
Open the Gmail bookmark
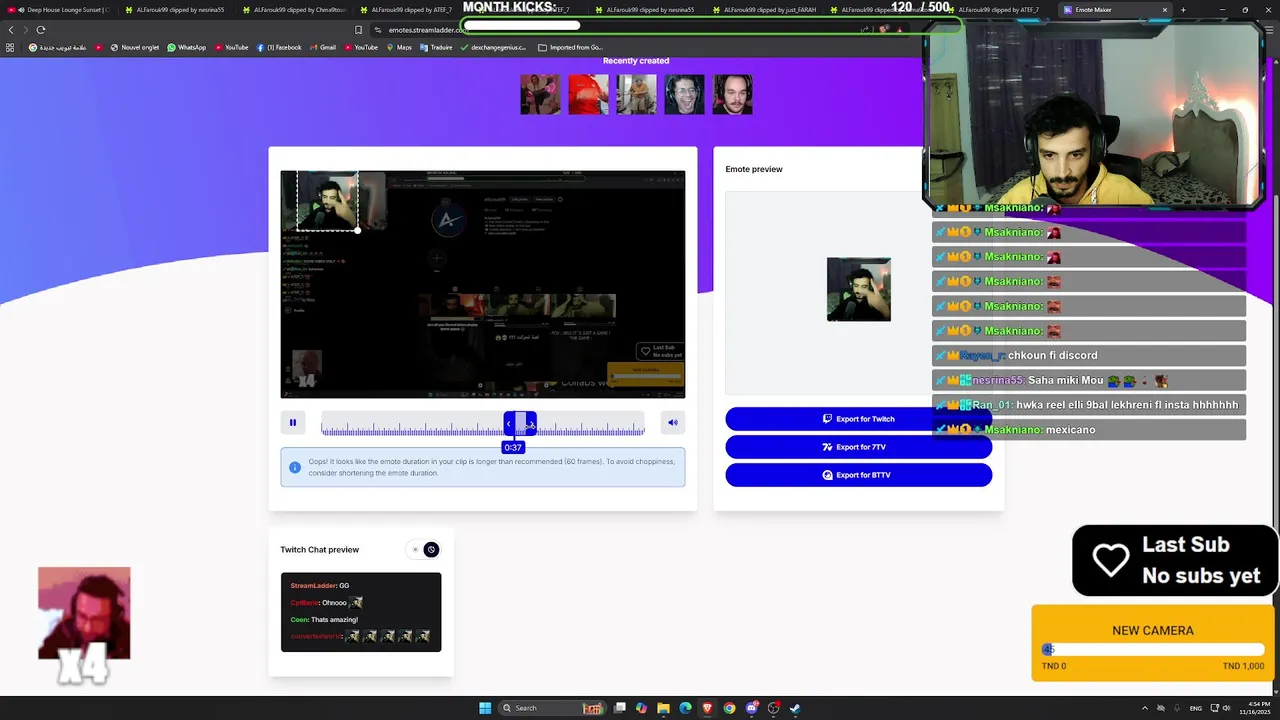point(322,47)
